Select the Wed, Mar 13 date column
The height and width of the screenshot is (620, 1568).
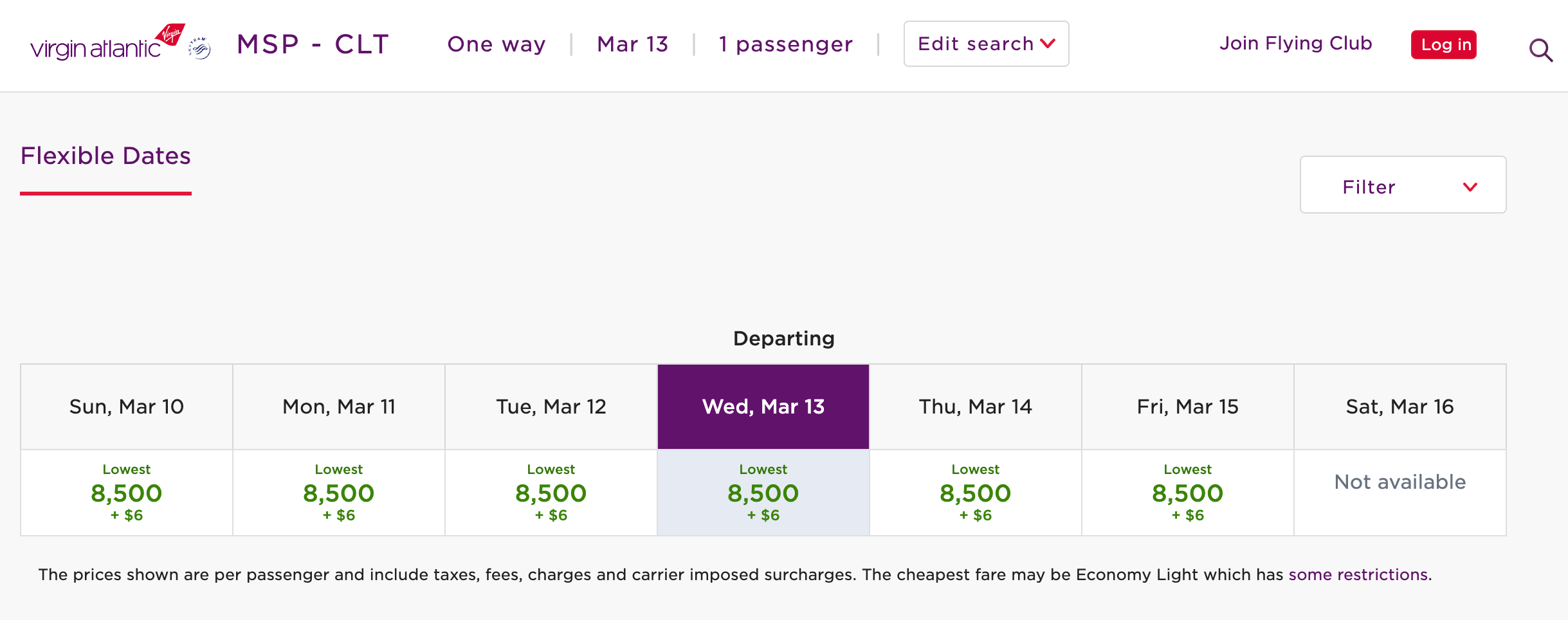(x=762, y=406)
